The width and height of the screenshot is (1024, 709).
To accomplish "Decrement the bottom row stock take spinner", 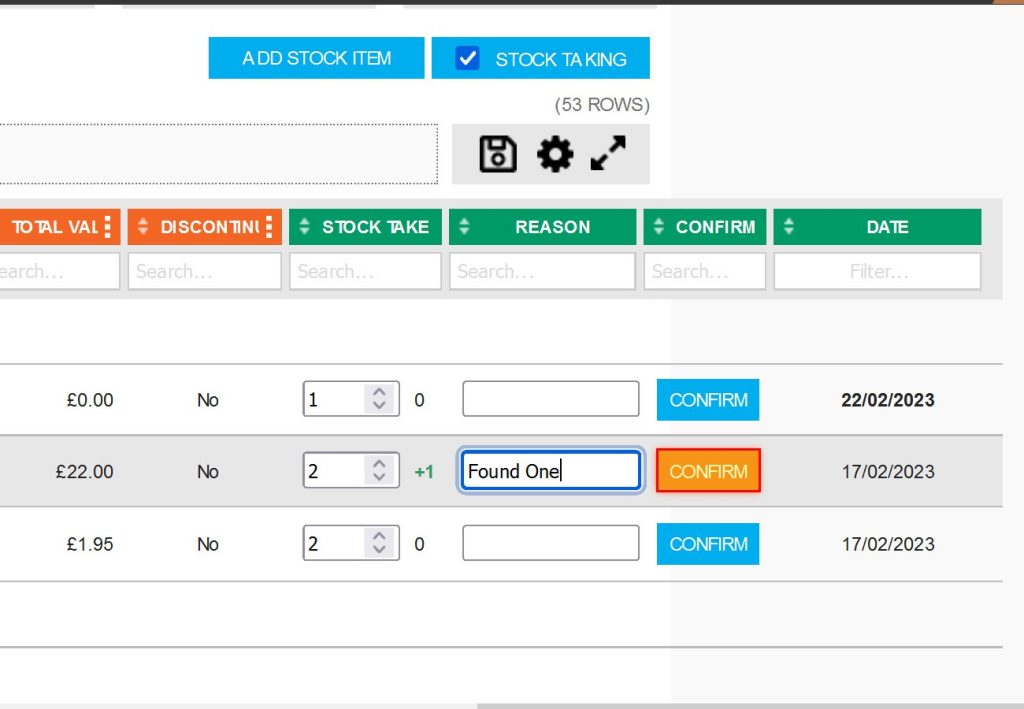I will [x=379, y=551].
